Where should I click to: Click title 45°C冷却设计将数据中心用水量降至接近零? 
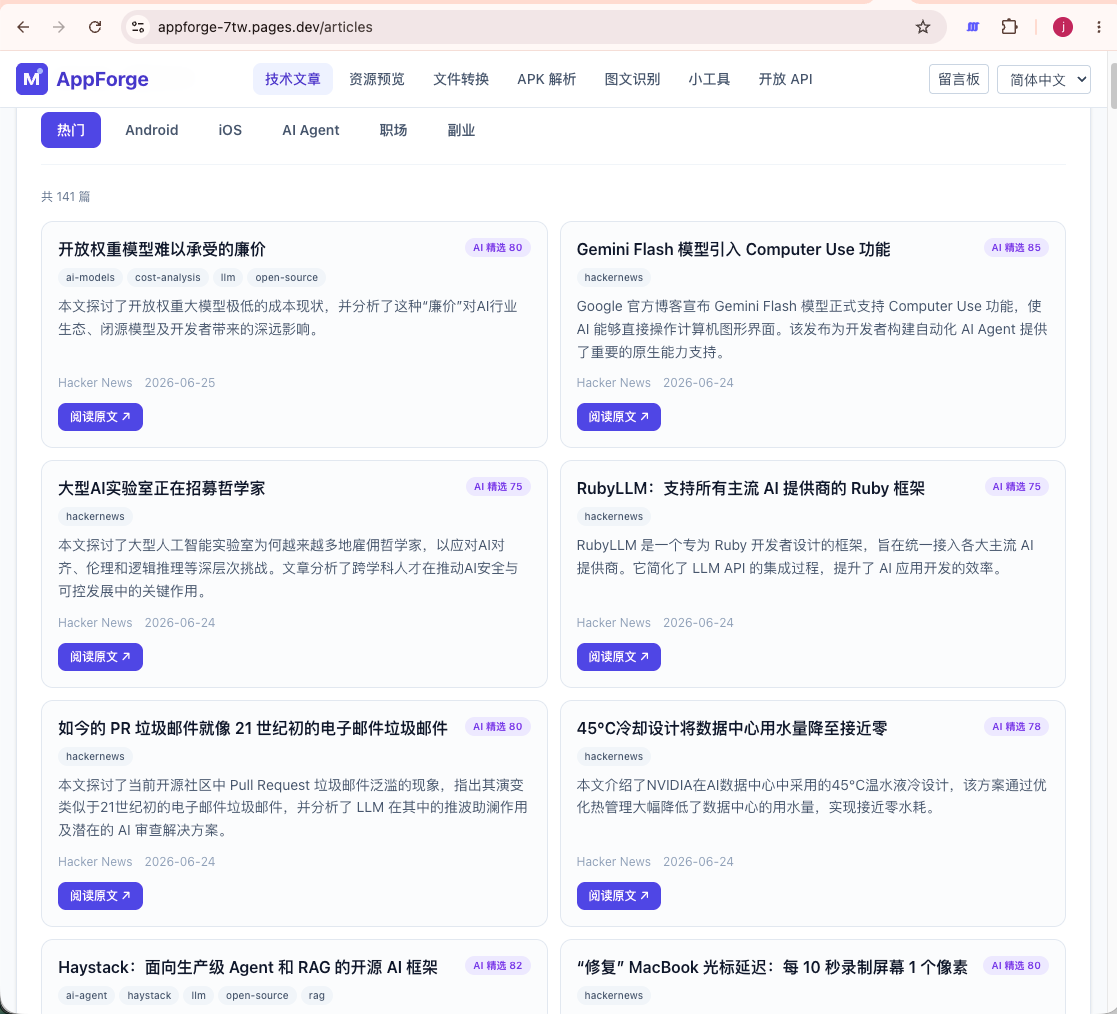coord(732,728)
